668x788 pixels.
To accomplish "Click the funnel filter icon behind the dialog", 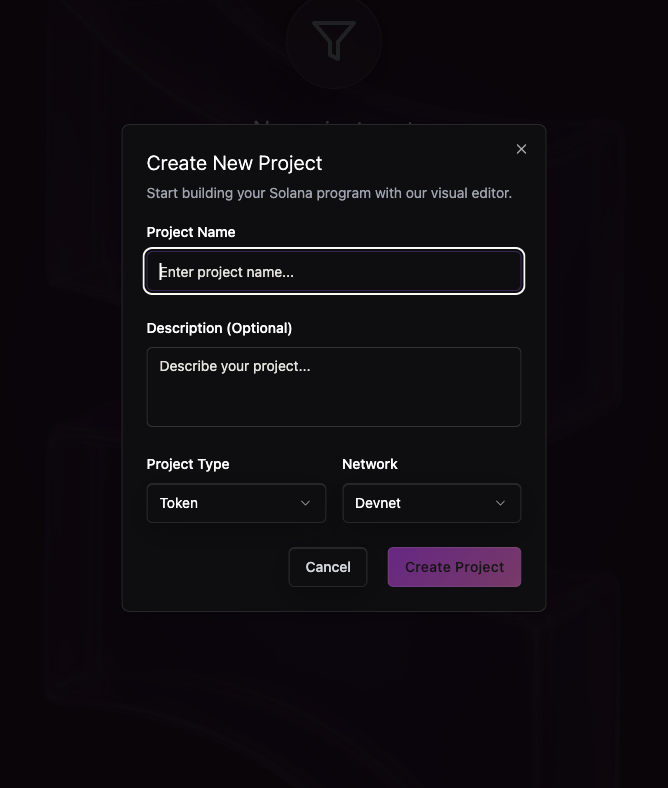I will 334,41.
